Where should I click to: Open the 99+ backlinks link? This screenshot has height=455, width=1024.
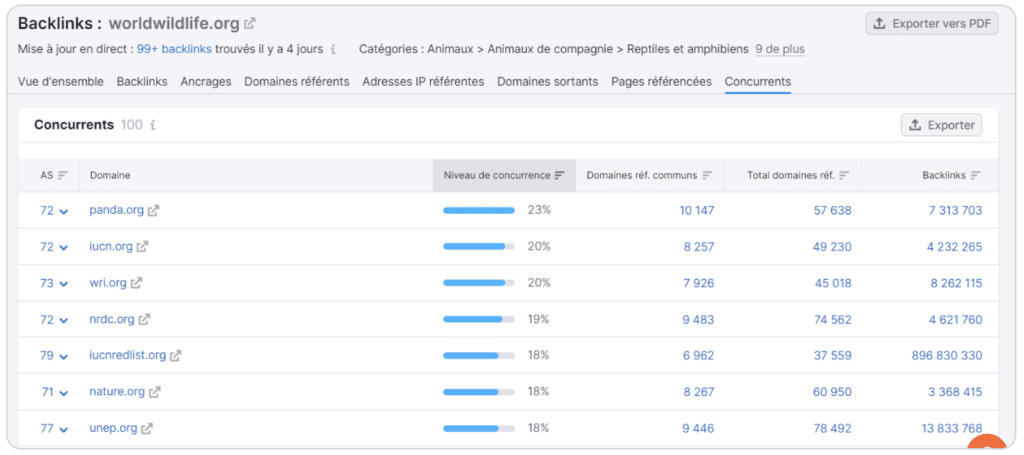point(174,49)
